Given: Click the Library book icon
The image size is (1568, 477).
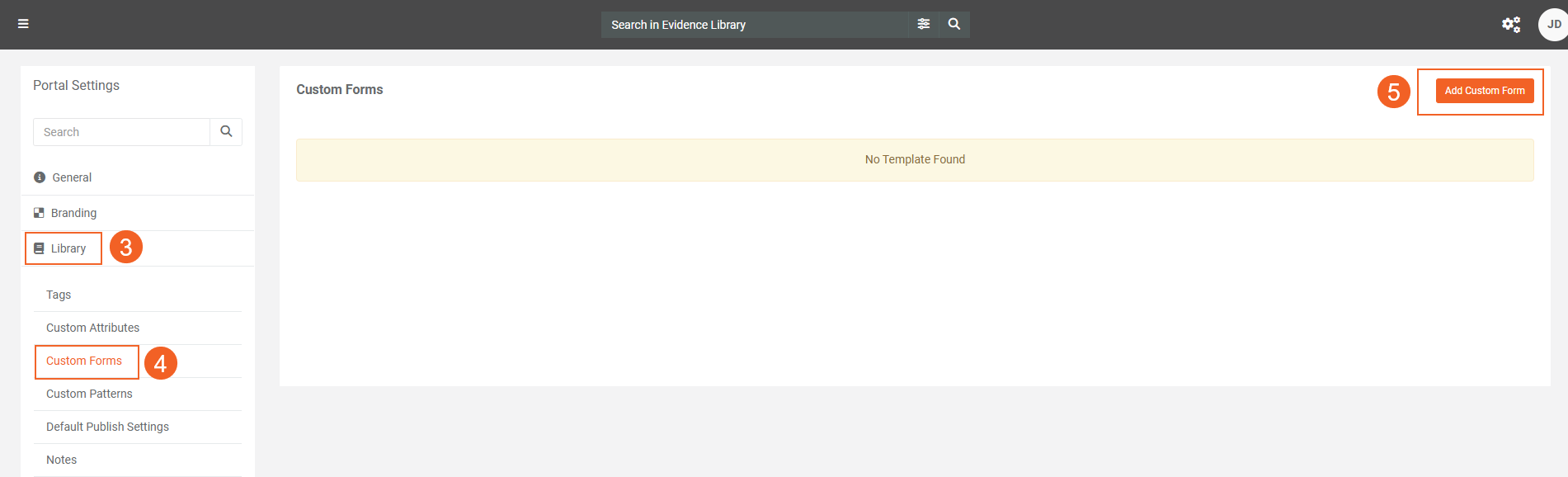Looking at the screenshot, I should (39, 248).
